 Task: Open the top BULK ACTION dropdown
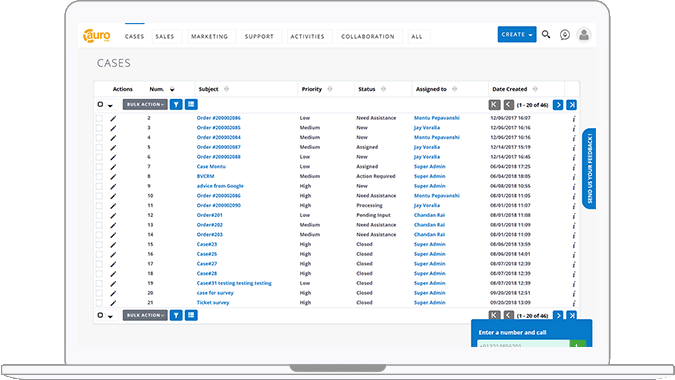pos(145,105)
